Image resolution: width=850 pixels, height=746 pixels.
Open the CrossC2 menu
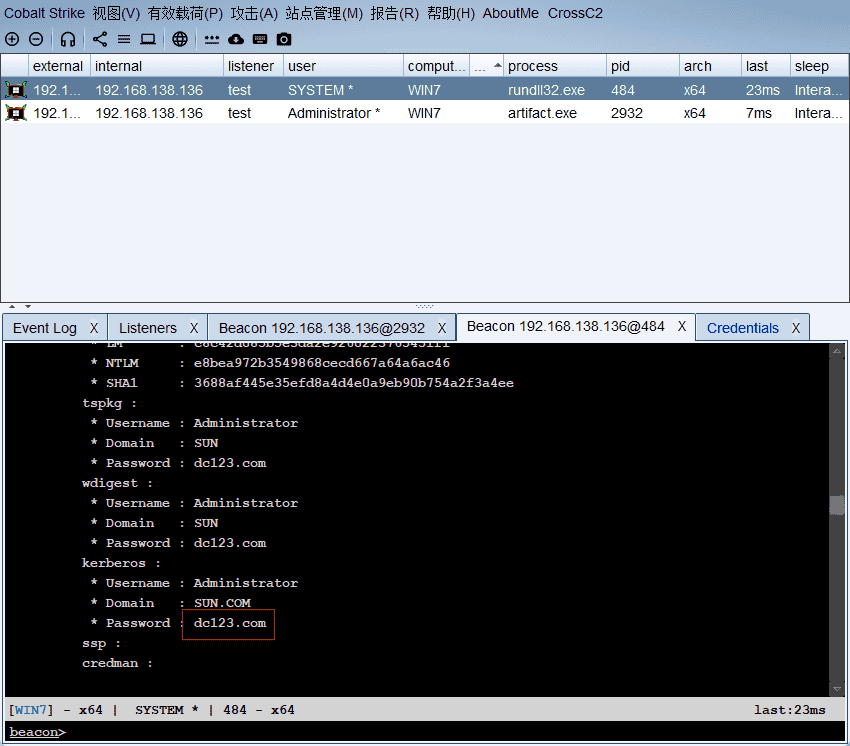coord(575,13)
